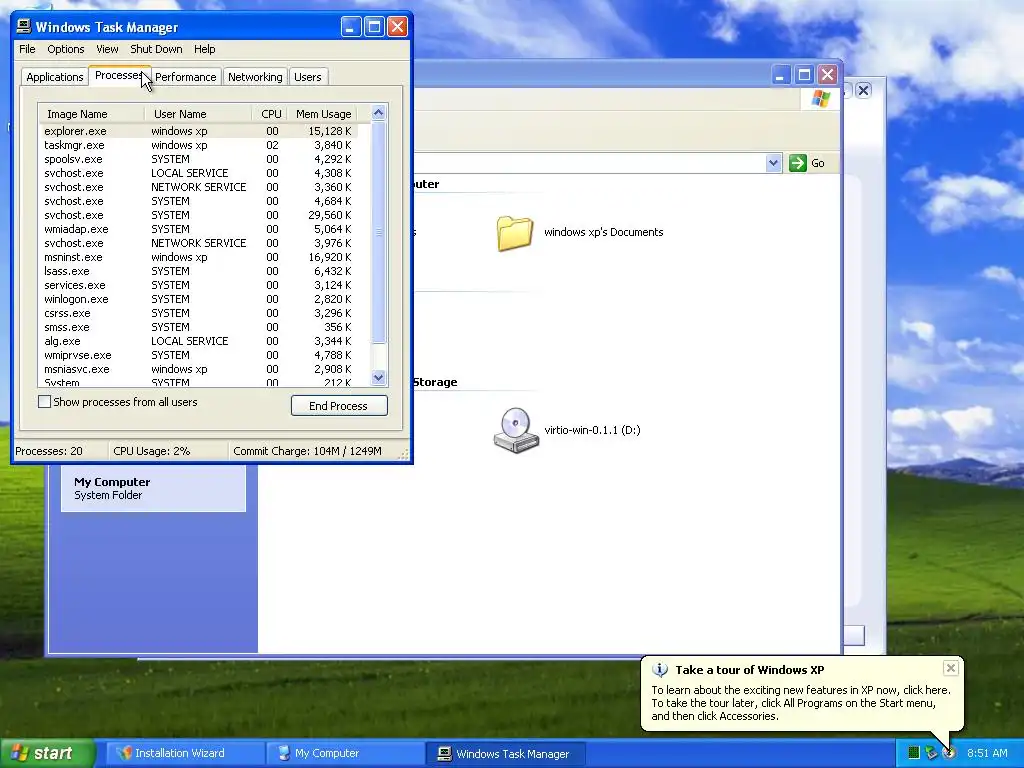Screen dimensions: 1024x768
Task: Click the network connection tray icon
Action: [x=931, y=753]
